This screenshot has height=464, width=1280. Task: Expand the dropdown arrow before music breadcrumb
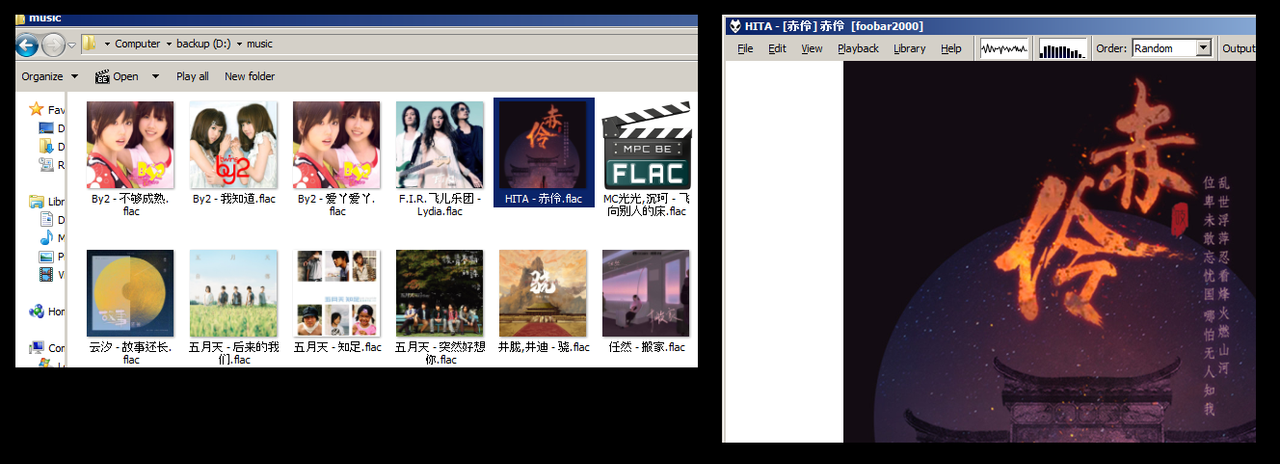tap(240, 44)
